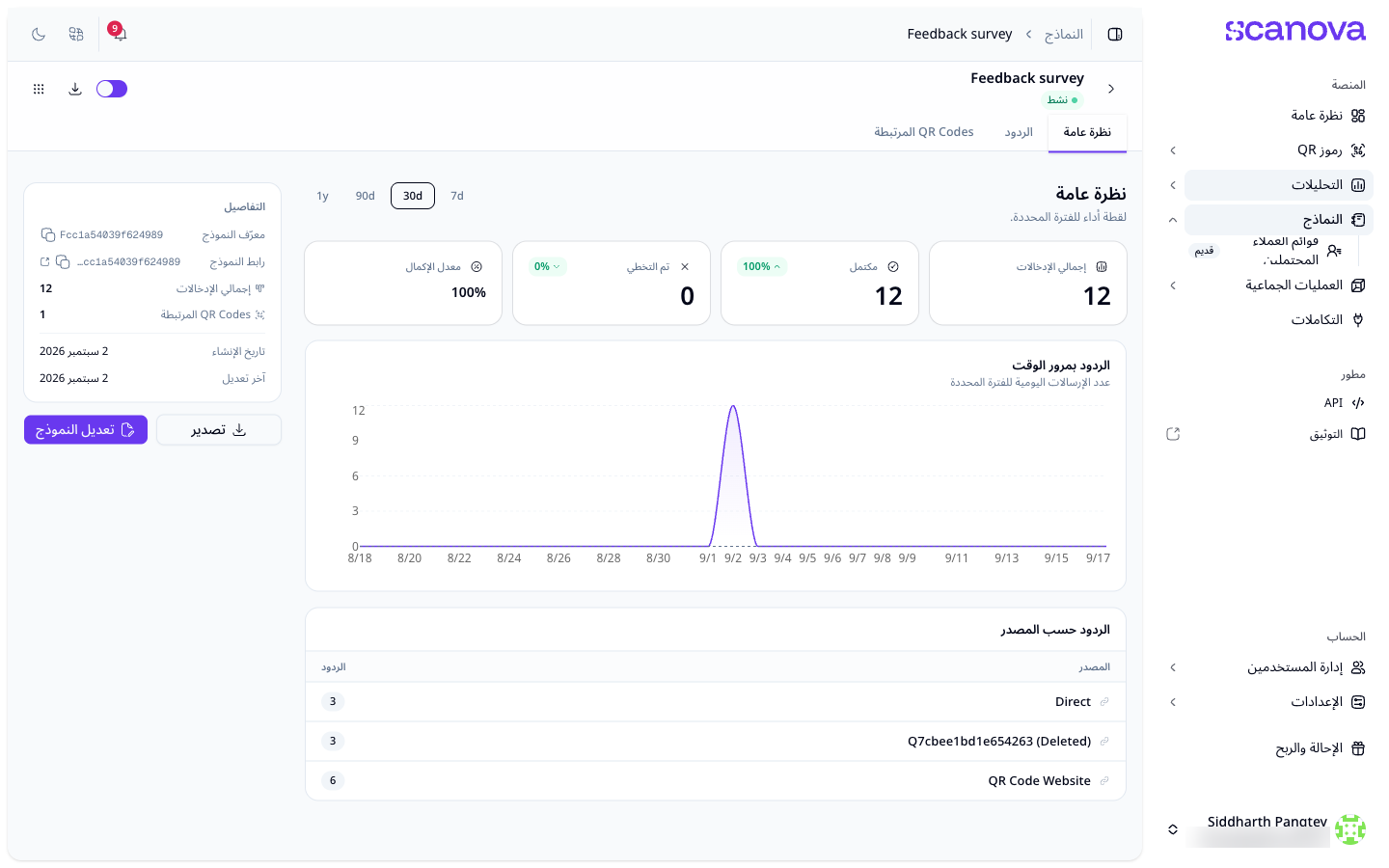Open the language translate icon
The image size is (1389, 868).
point(76,34)
